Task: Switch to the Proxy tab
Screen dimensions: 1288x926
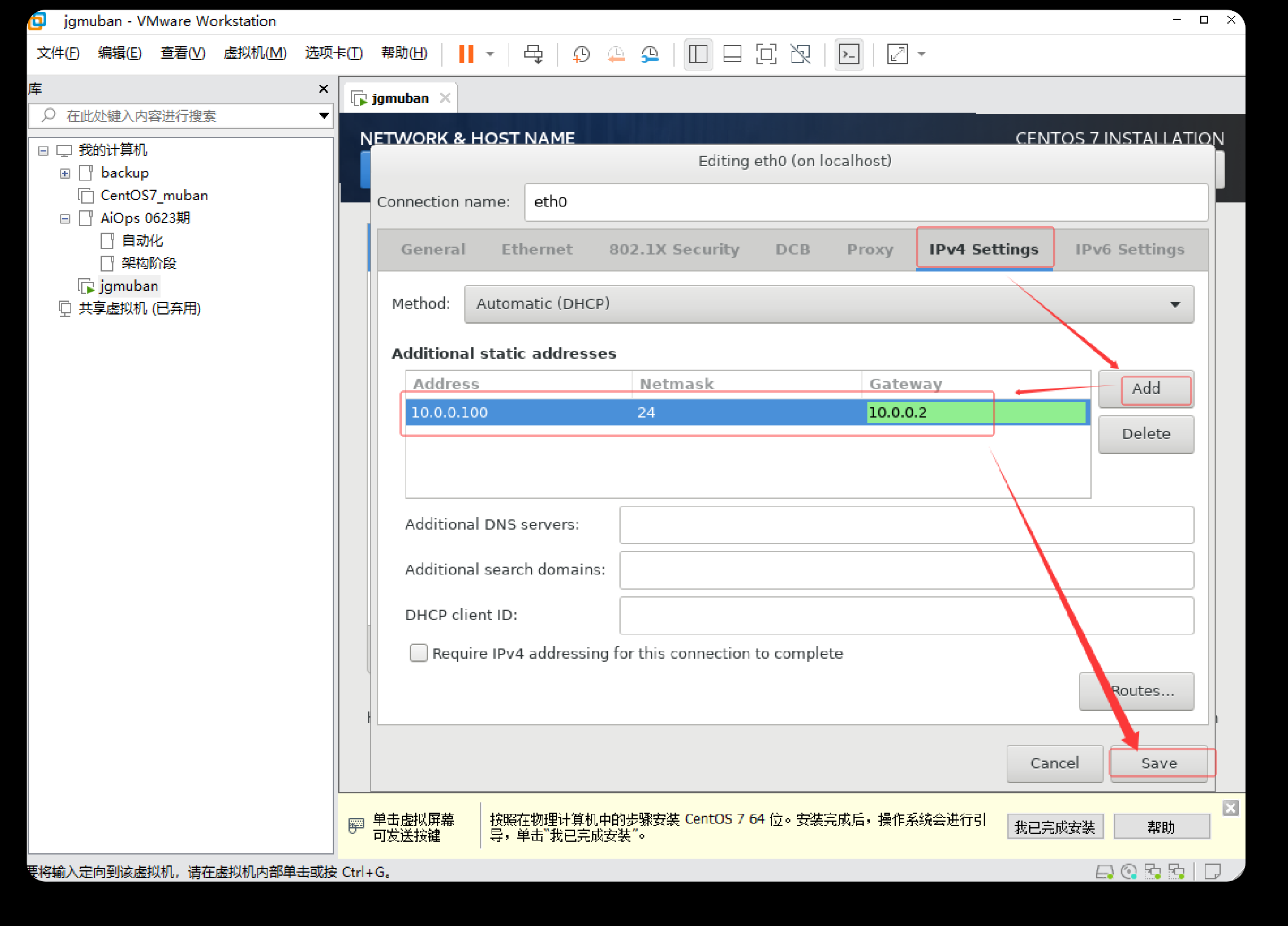Action: pyautogui.click(x=870, y=249)
